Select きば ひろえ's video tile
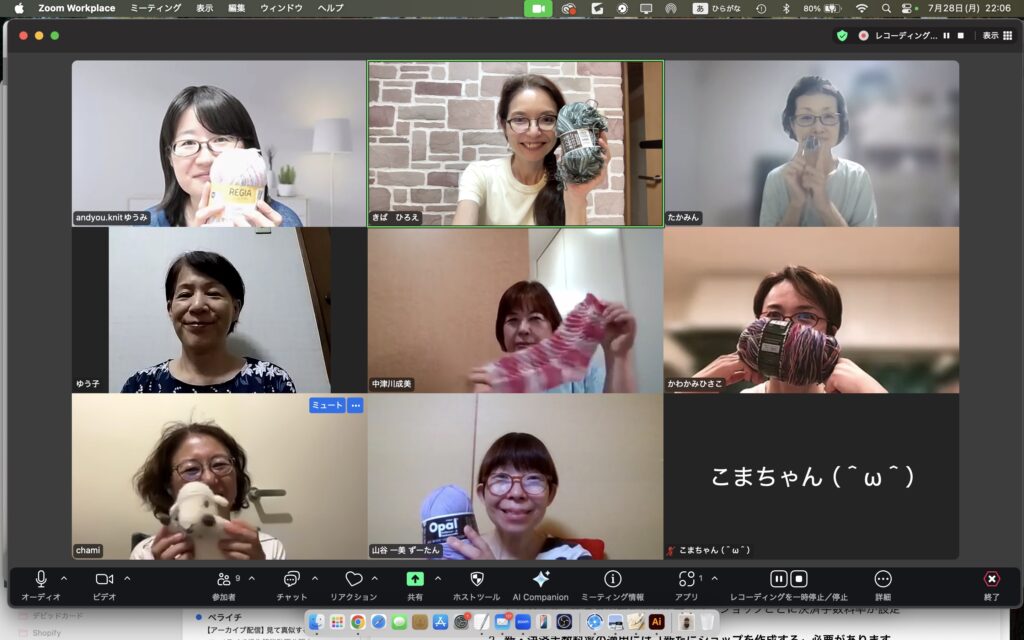 coord(515,144)
